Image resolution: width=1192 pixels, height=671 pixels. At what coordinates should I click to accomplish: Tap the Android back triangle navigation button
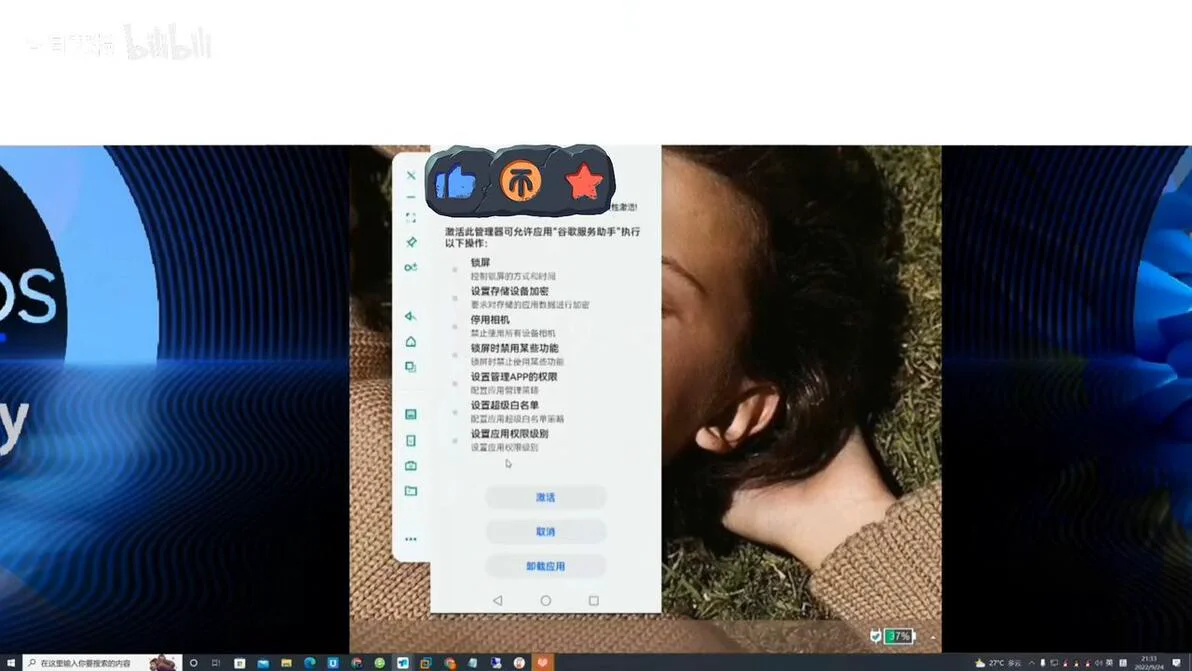click(x=497, y=600)
